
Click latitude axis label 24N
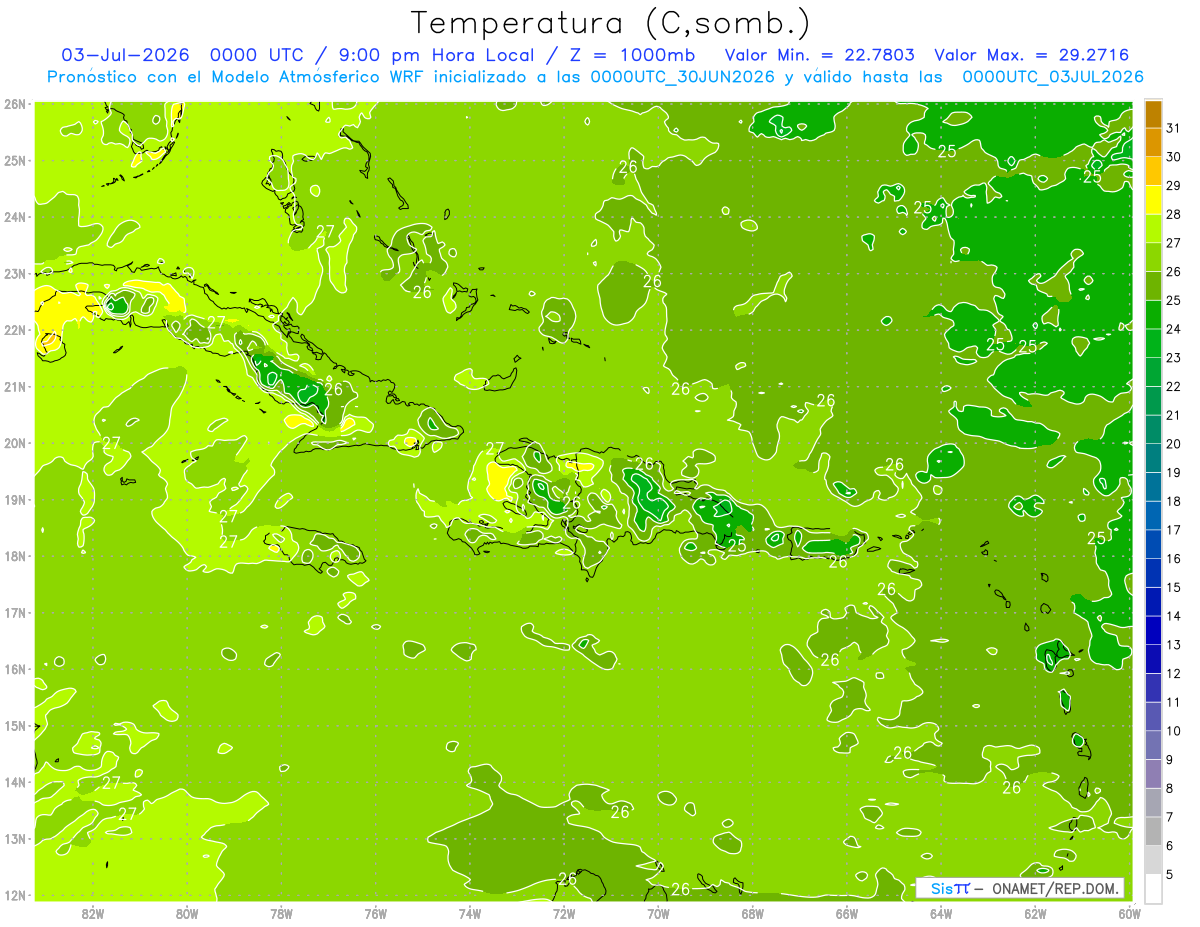(15, 217)
